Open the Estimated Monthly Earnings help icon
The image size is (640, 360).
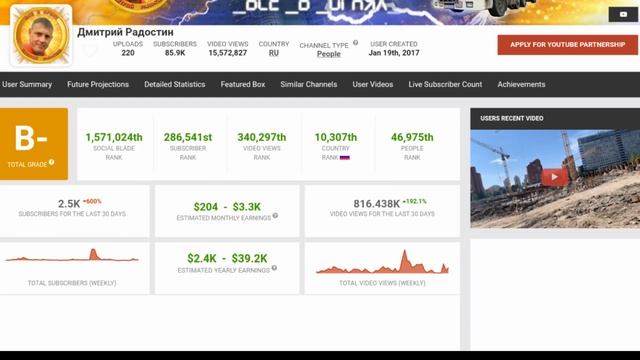coord(275,216)
